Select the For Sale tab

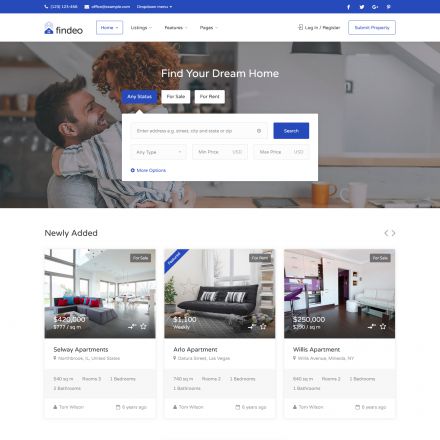[x=176, y=97]
